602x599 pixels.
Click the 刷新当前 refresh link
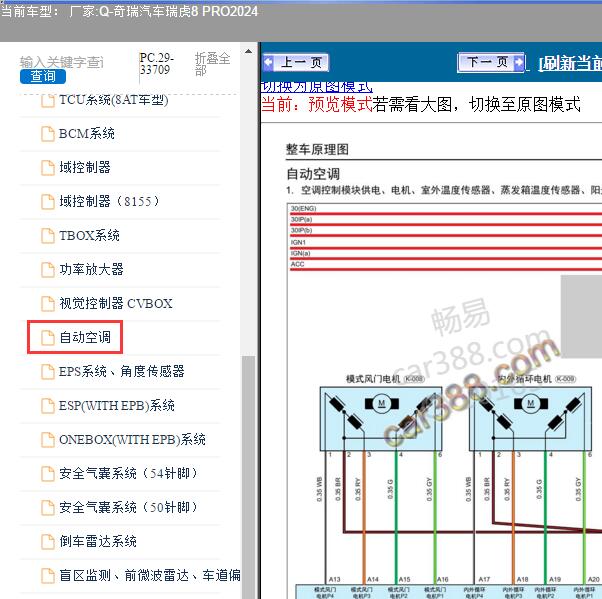[570, 63]
